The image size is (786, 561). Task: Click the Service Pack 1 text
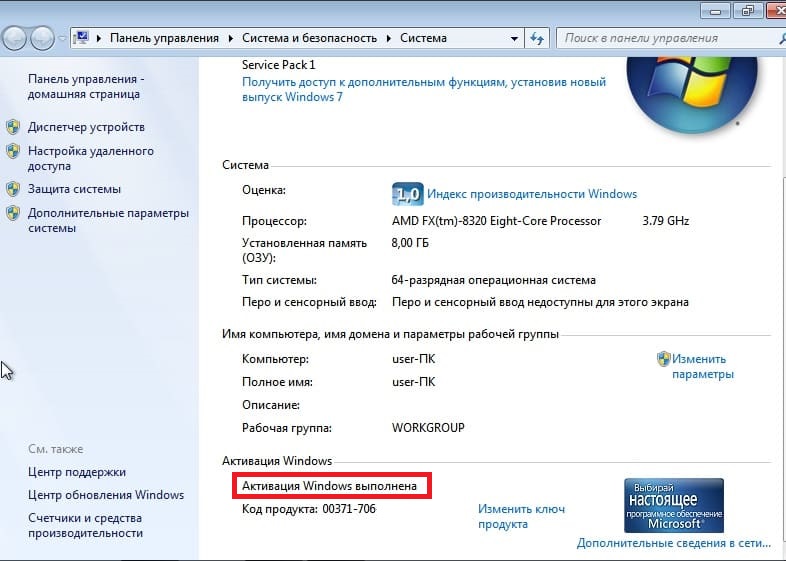point(279,65)
